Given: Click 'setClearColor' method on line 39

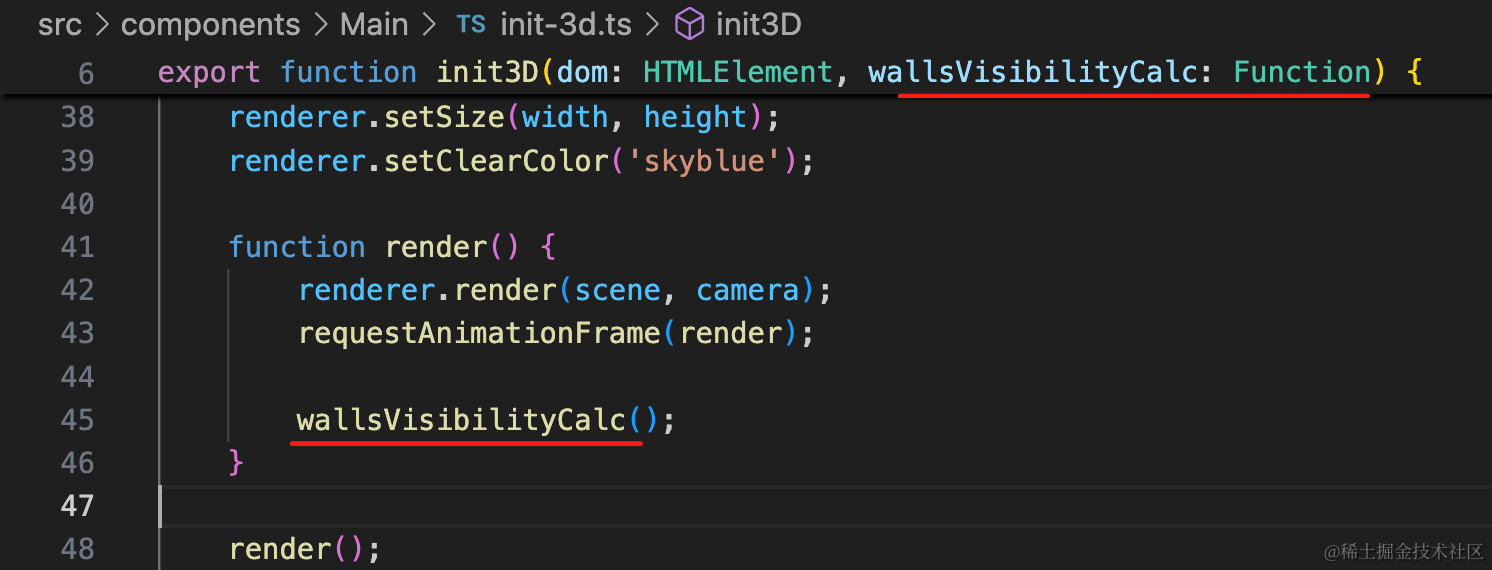Looking at the screenshot, I should [497, 160].
